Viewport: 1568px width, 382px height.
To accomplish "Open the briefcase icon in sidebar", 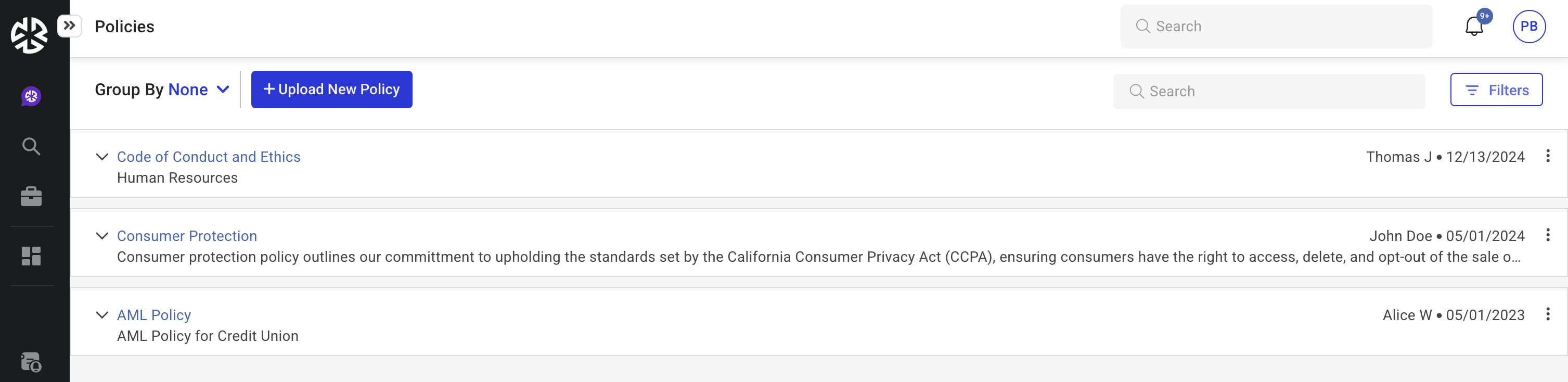I will coord(31,196).
